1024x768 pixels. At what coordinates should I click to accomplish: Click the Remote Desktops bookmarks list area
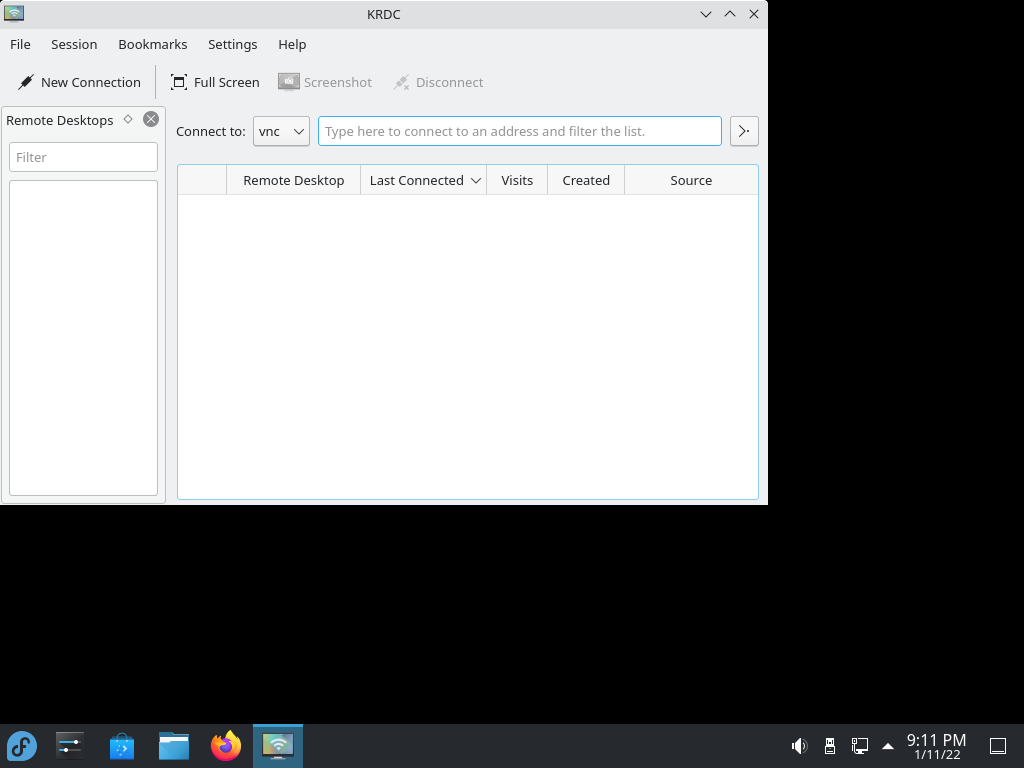84,338
